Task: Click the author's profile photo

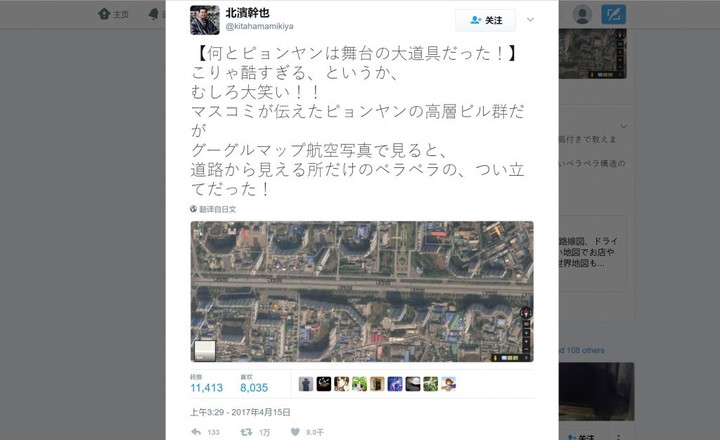Action: point(205,20)
